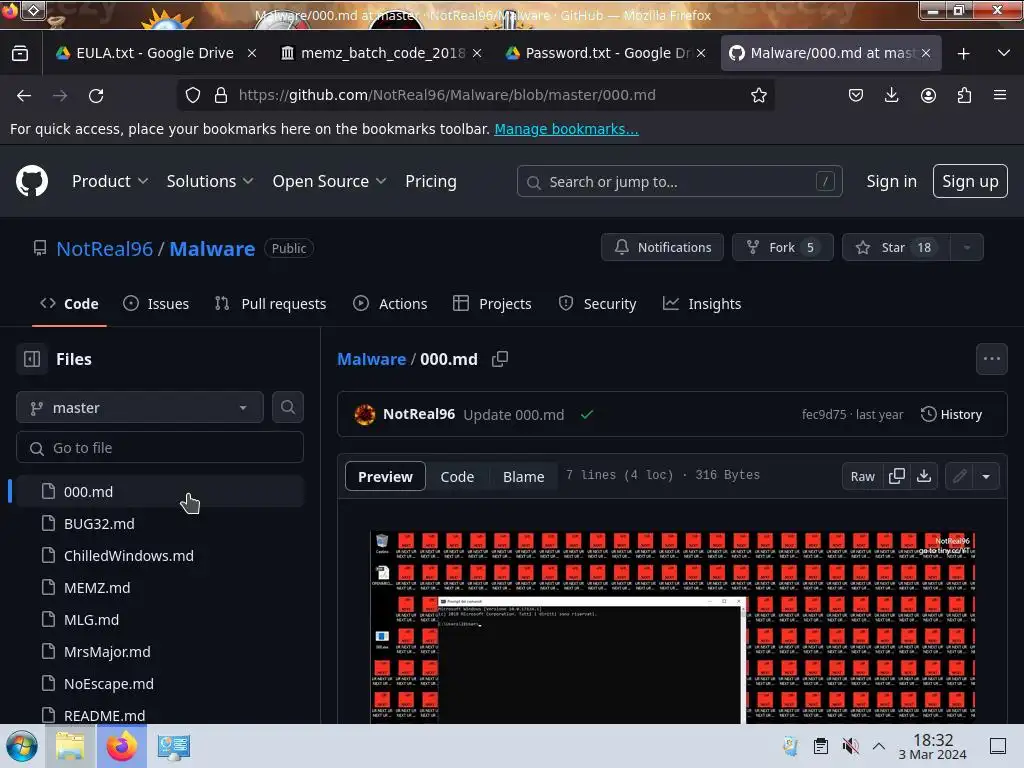The width and height of the screenshot is (1024, 768).
Task: Open the Pull requests tab
Action: [x=270, y=304]
